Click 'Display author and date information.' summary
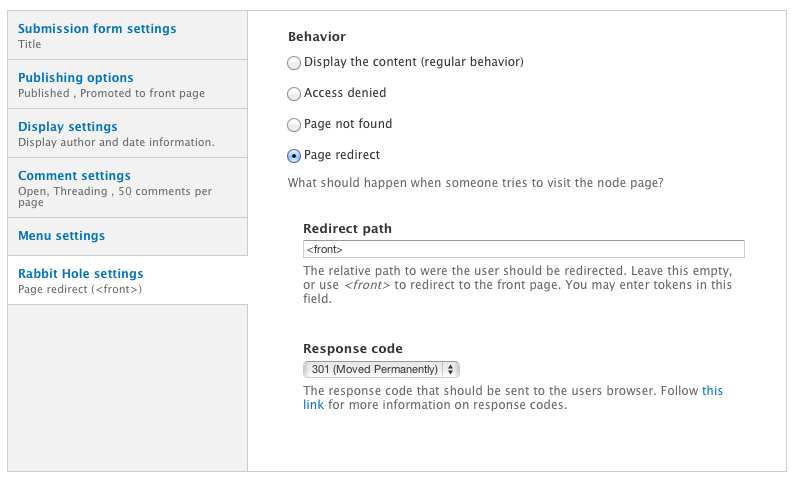The height and width of the screenshot is (481, 795). tap(116, 142)
